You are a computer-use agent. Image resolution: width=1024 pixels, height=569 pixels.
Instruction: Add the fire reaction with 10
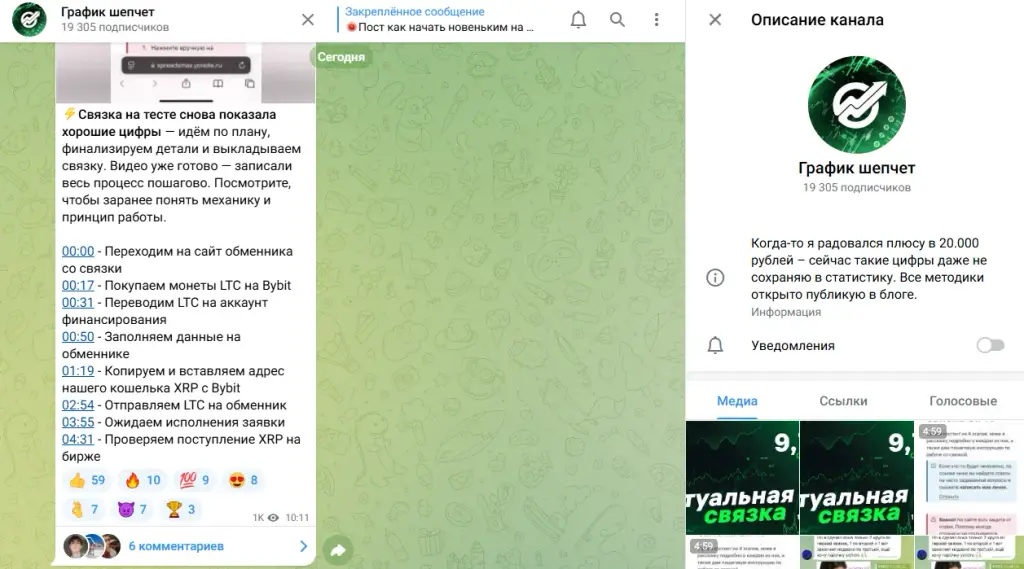[x=142, y=480]
